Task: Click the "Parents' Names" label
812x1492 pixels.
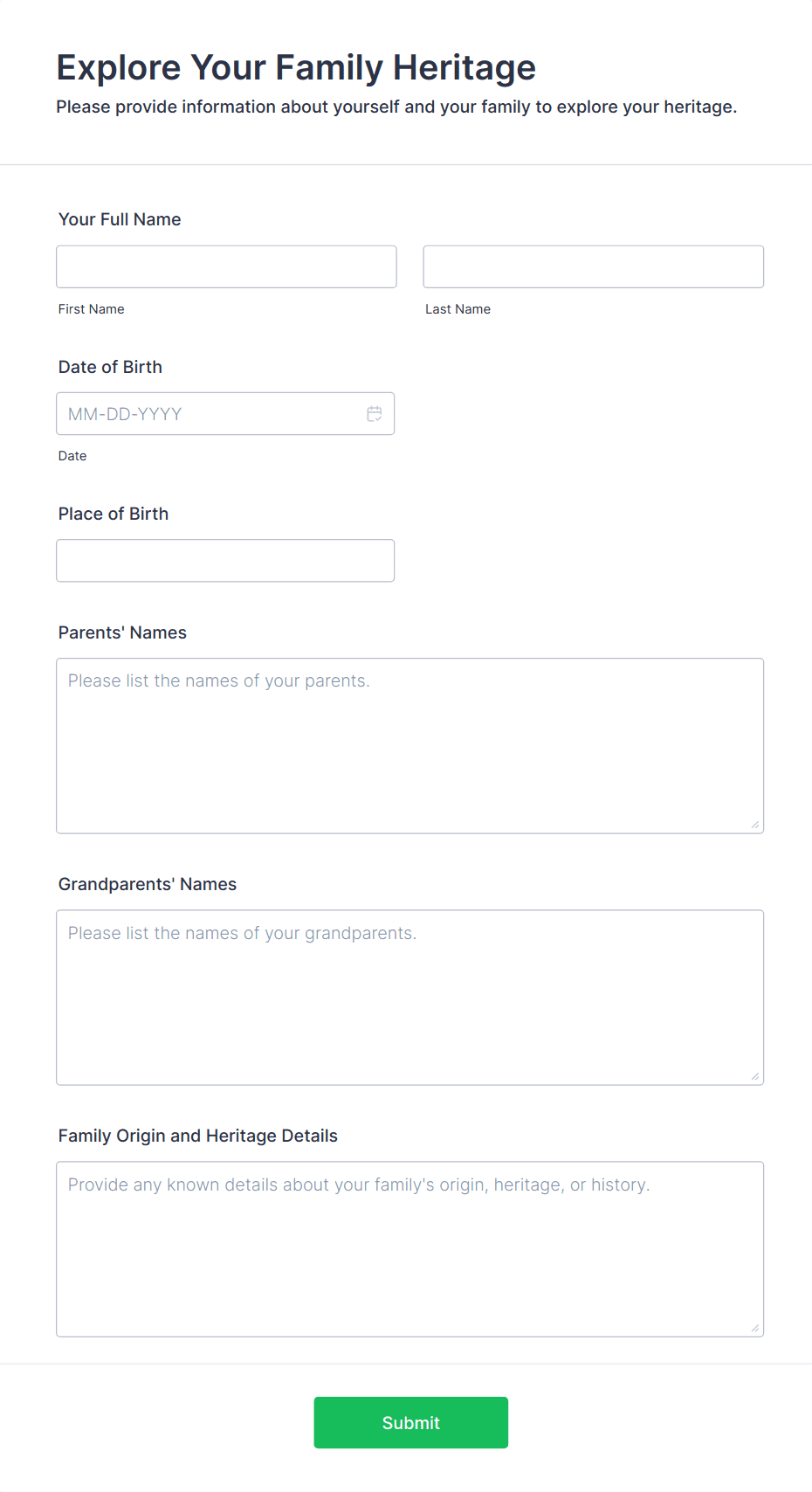Action: pos(122,632)
